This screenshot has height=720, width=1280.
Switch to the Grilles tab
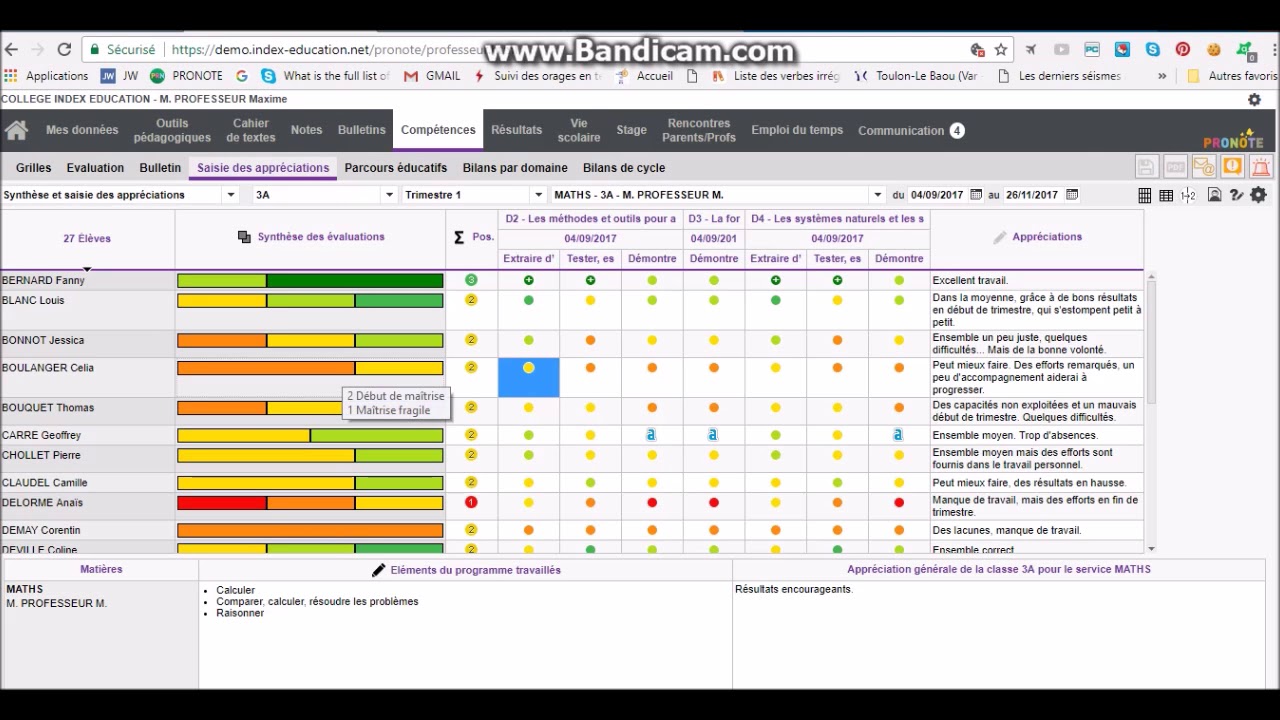point(33,168)
